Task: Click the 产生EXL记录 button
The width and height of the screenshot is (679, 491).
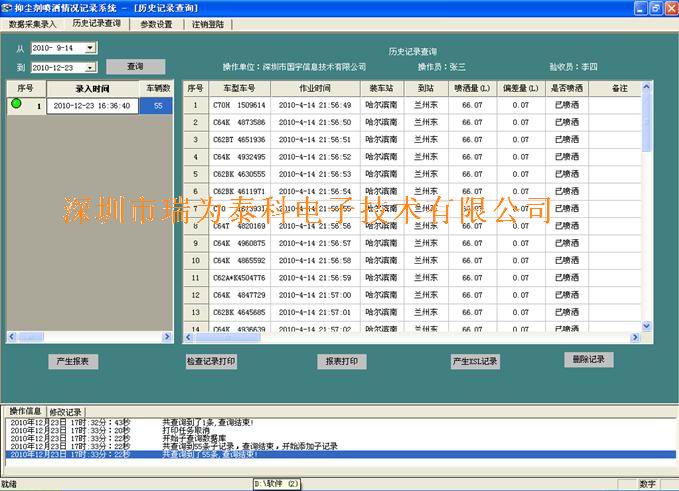Action: [x=474, y=361]
